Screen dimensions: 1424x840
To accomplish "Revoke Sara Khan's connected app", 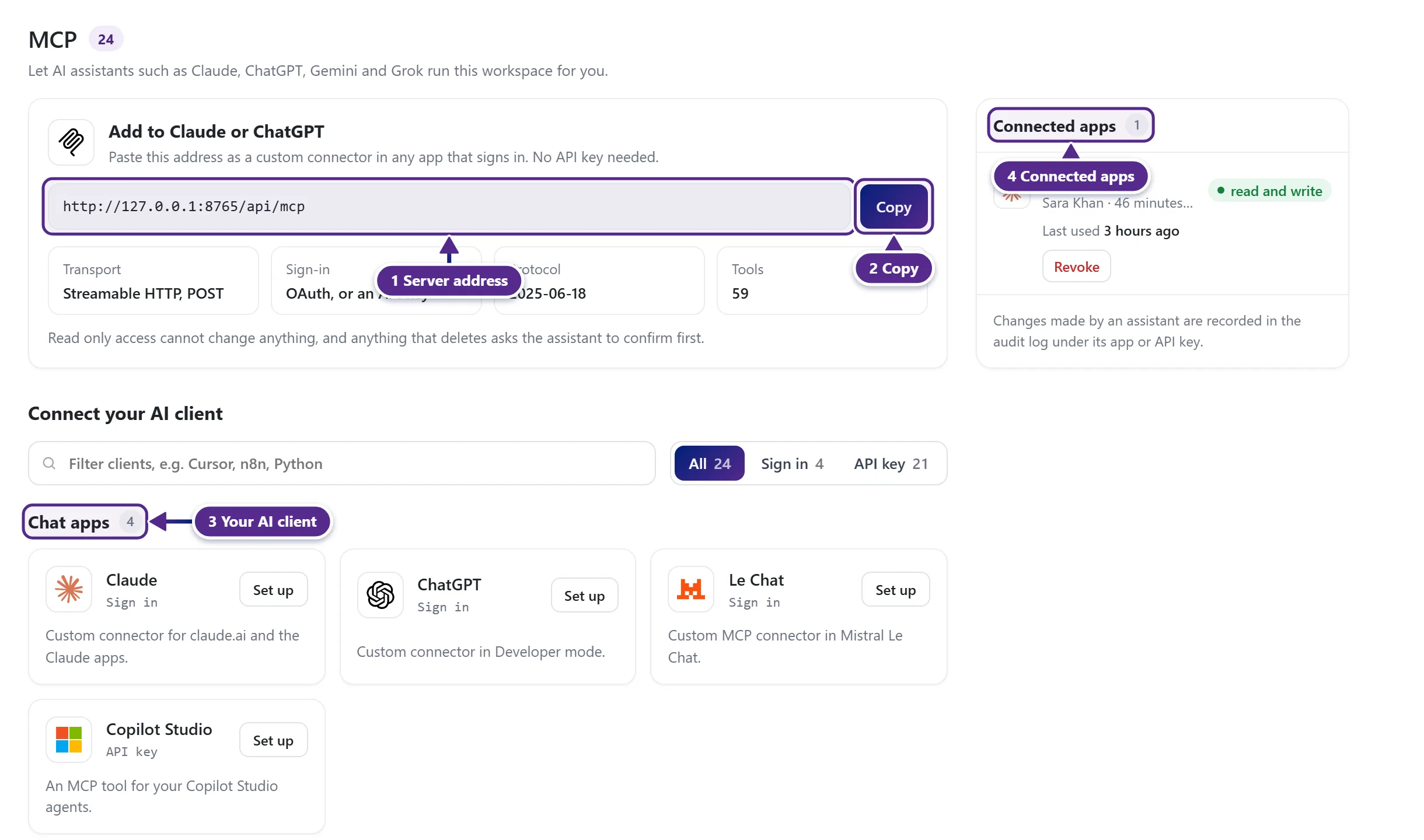I will click(x=1076, y=267).
